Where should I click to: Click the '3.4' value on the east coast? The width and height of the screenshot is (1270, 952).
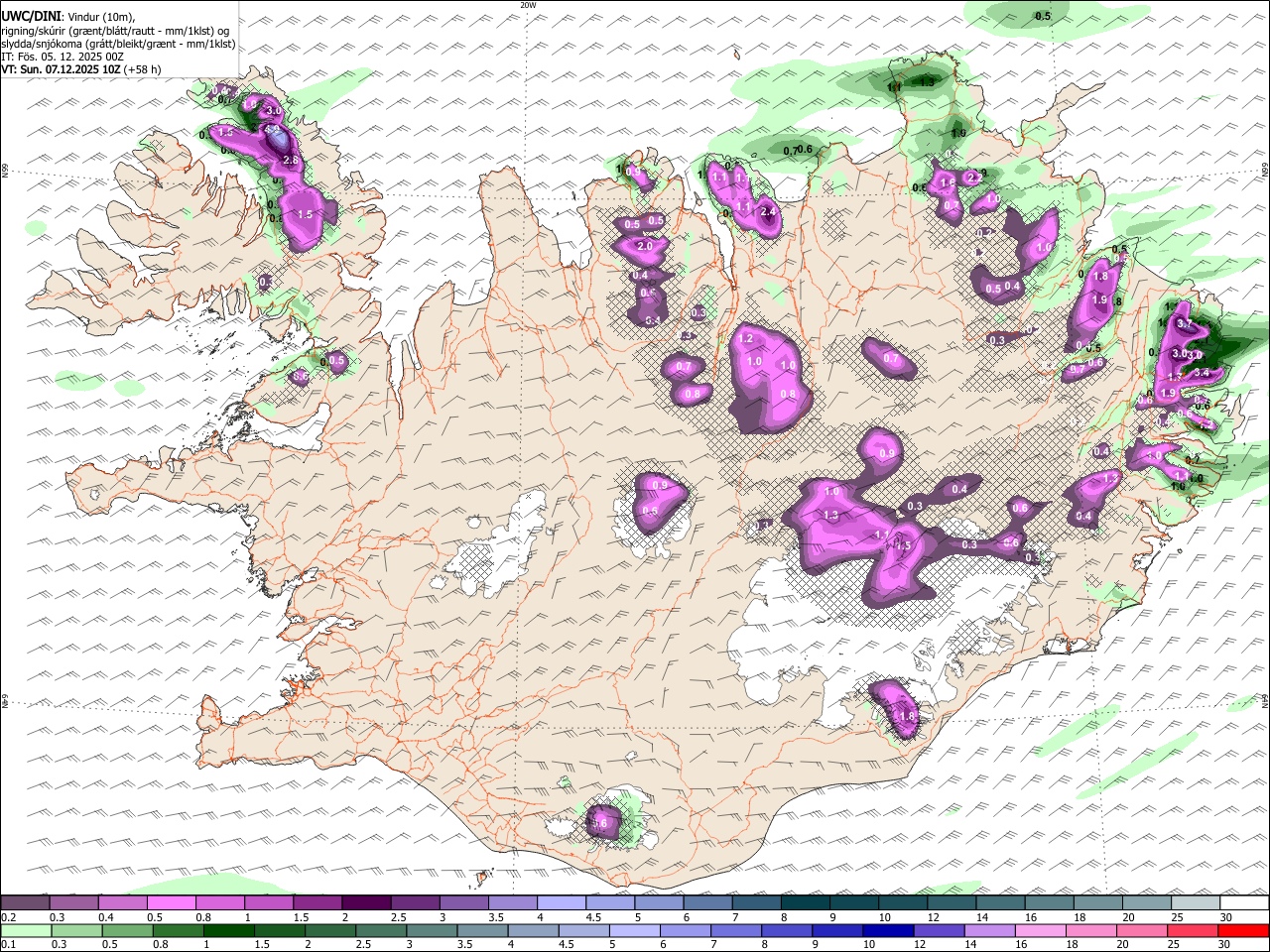coord(1201,372)
